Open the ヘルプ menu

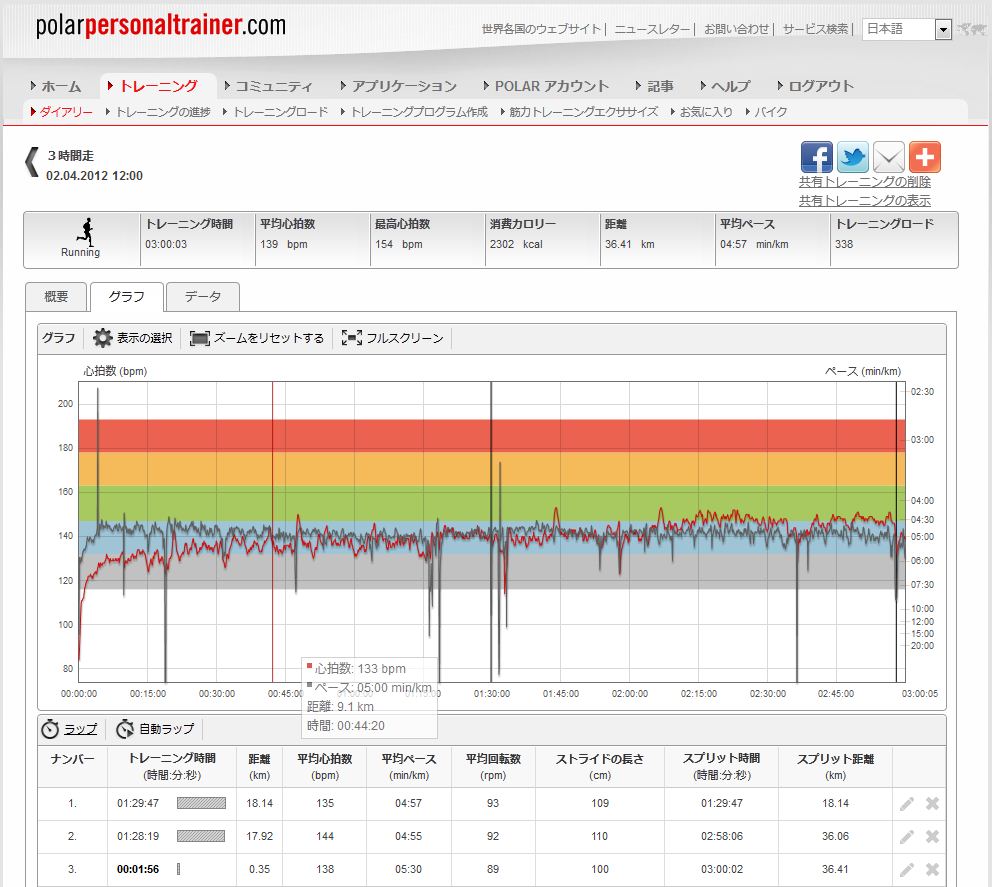pos(725,86)
